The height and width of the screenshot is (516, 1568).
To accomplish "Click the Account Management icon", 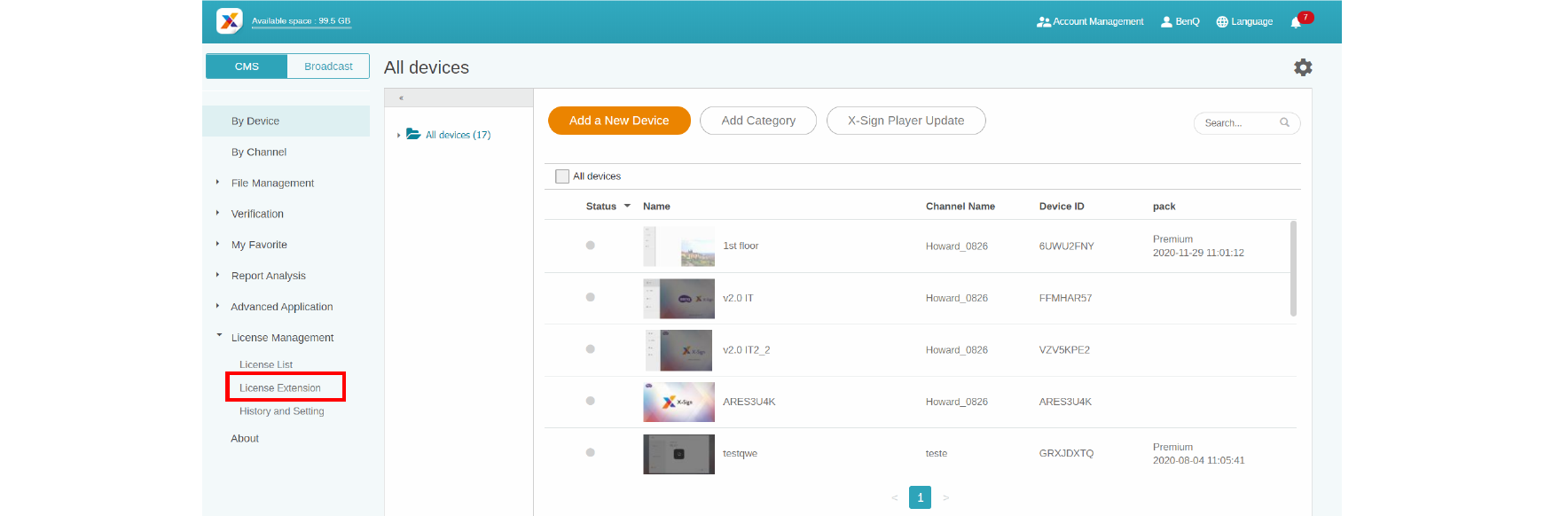I will pos(1043,22).
